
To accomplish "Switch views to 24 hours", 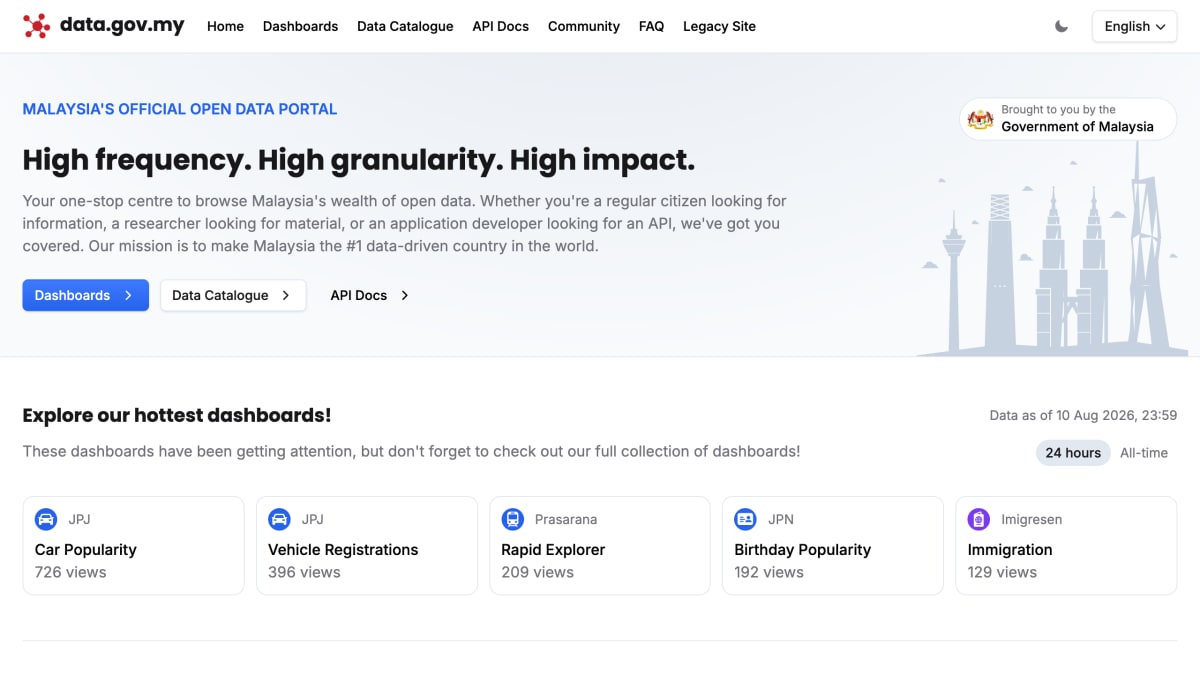I will (1073, 453).
